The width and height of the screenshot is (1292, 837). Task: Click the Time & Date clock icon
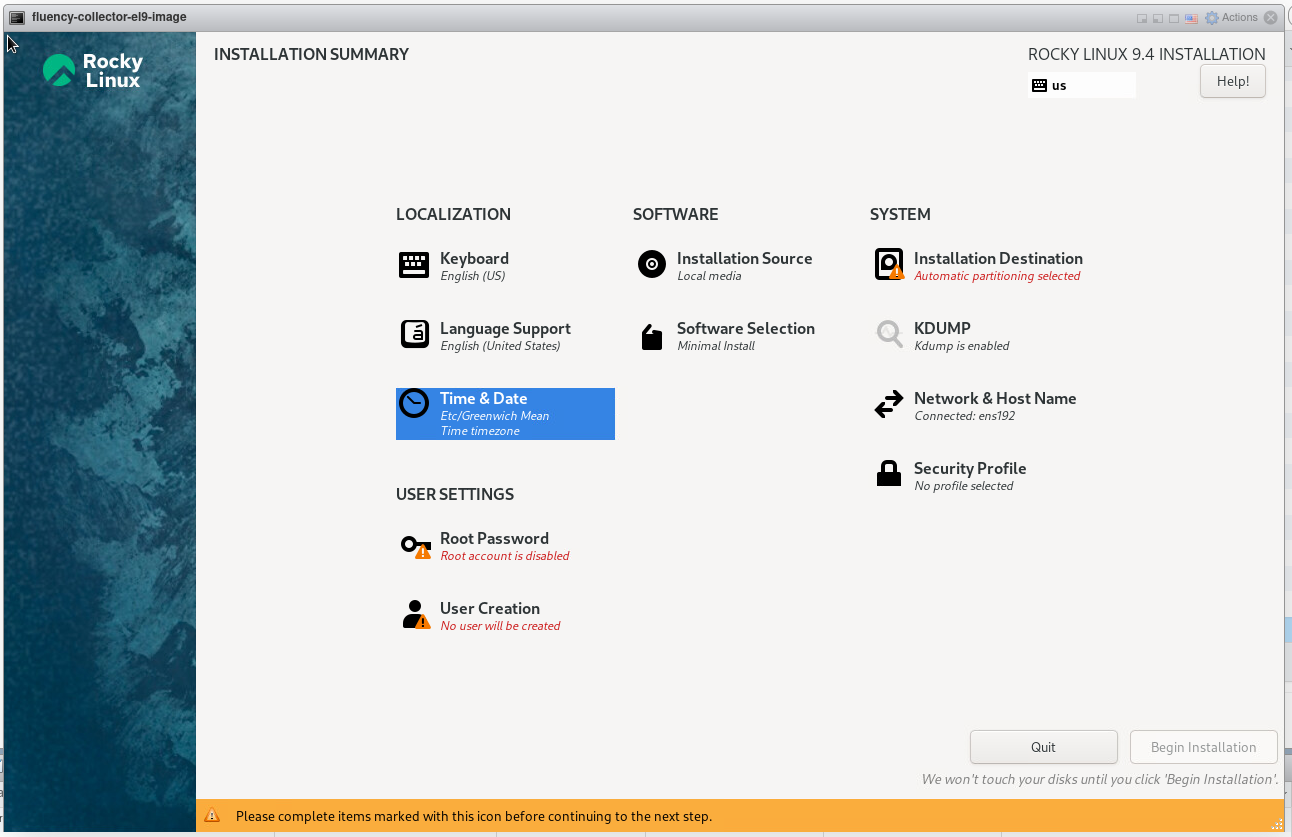414,403
